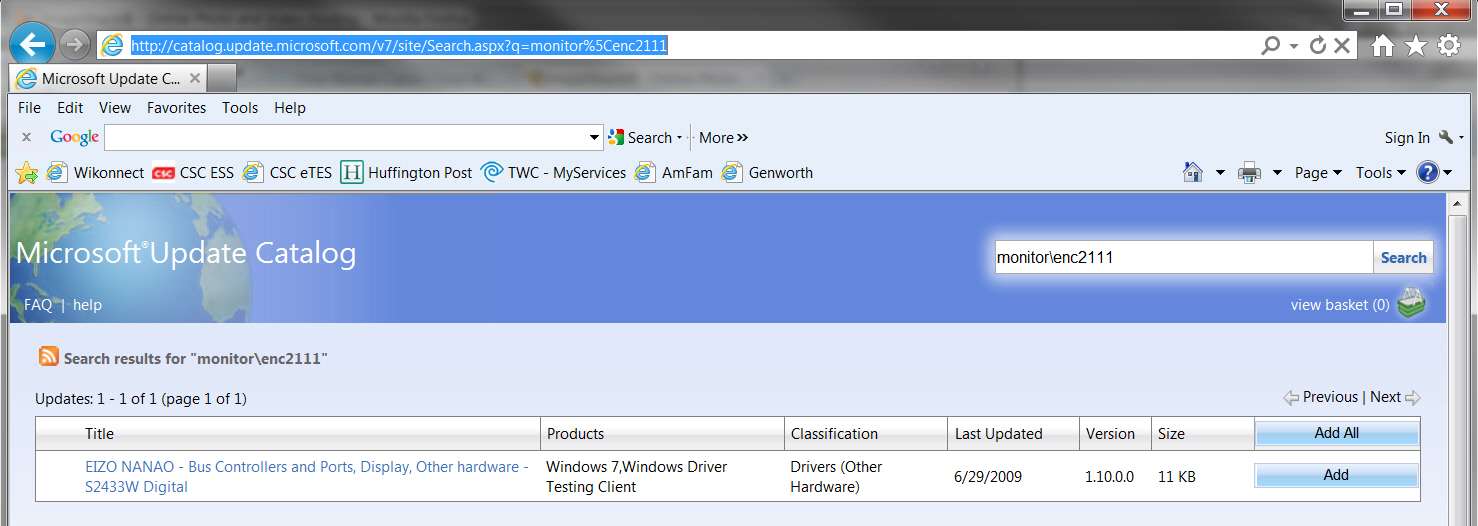Open the EIZO NANAO S2433W Digital link

[x=307, y=477]
